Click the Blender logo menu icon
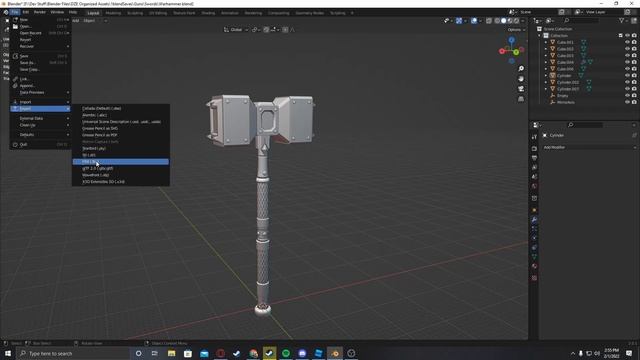Image resolution: width=640 pixels, height=360 pixels. [6, 12]
